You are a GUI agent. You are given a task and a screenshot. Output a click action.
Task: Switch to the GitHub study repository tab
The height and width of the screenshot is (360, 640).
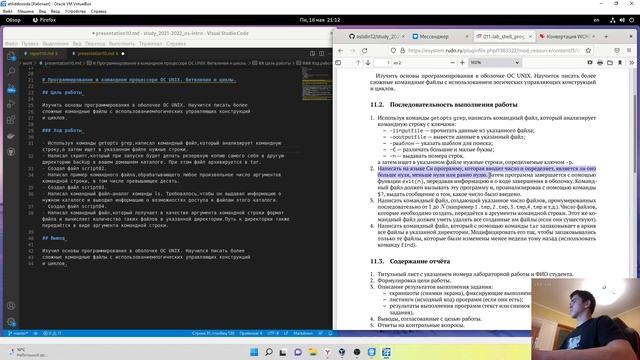[376, 36]
